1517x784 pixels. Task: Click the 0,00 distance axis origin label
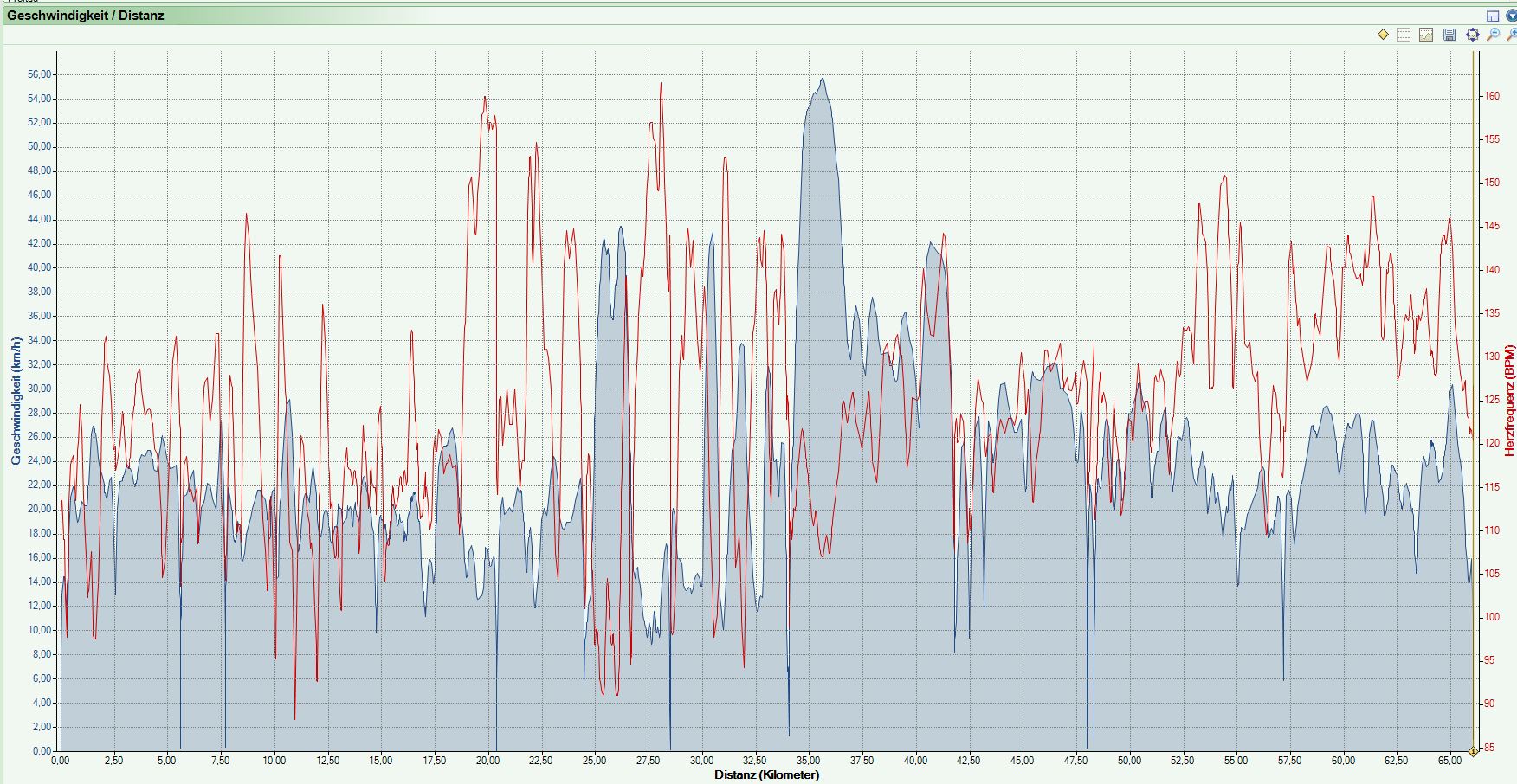coord(60,761)
